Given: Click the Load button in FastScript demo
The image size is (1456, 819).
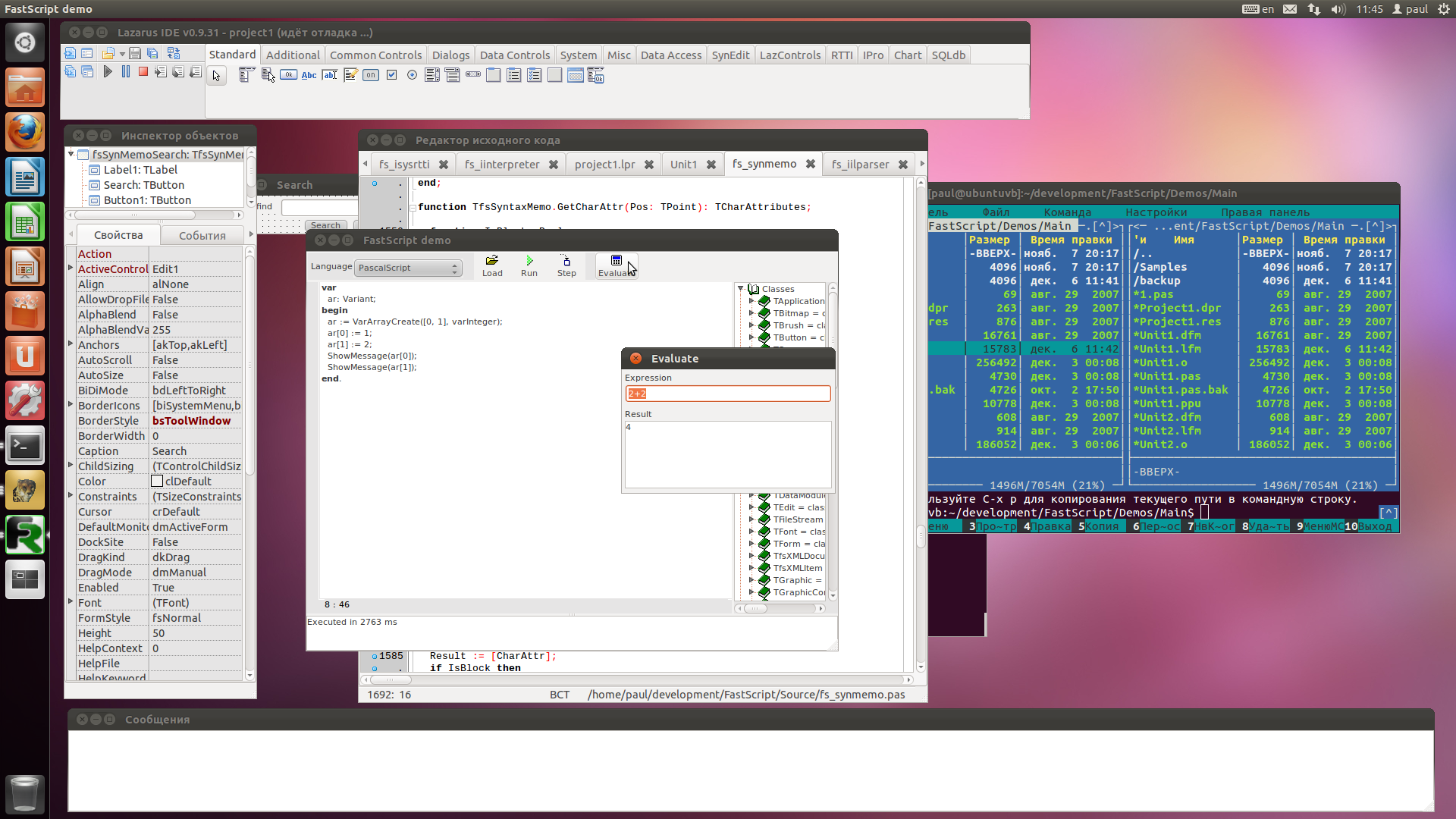Looking at the screenshot, I should 492,266.
